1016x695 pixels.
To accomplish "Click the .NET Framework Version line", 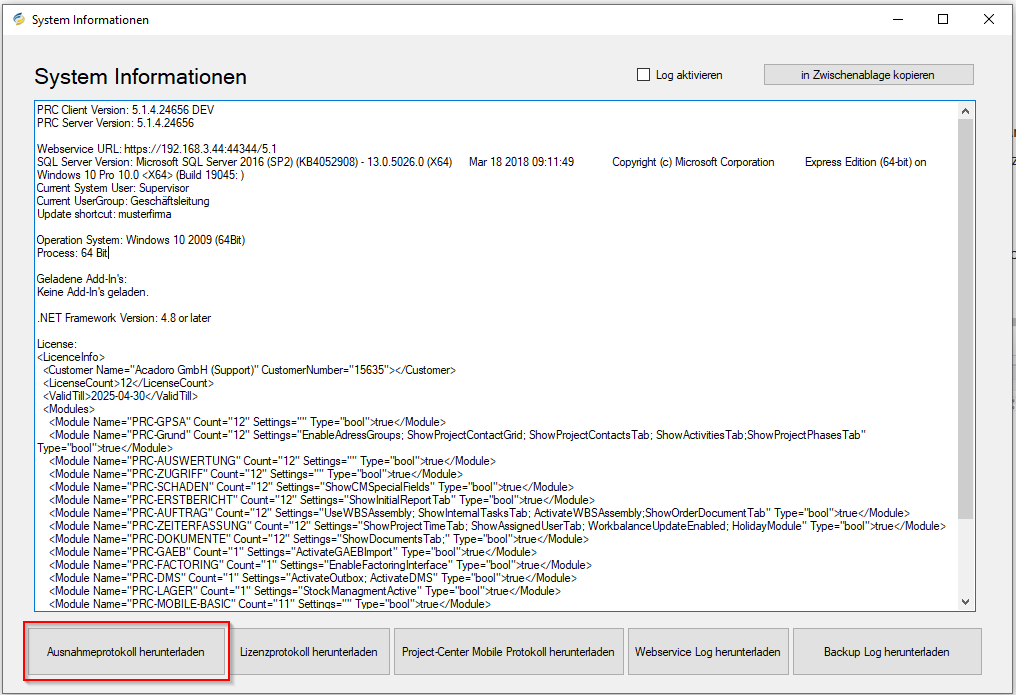I will pos(124,318).
